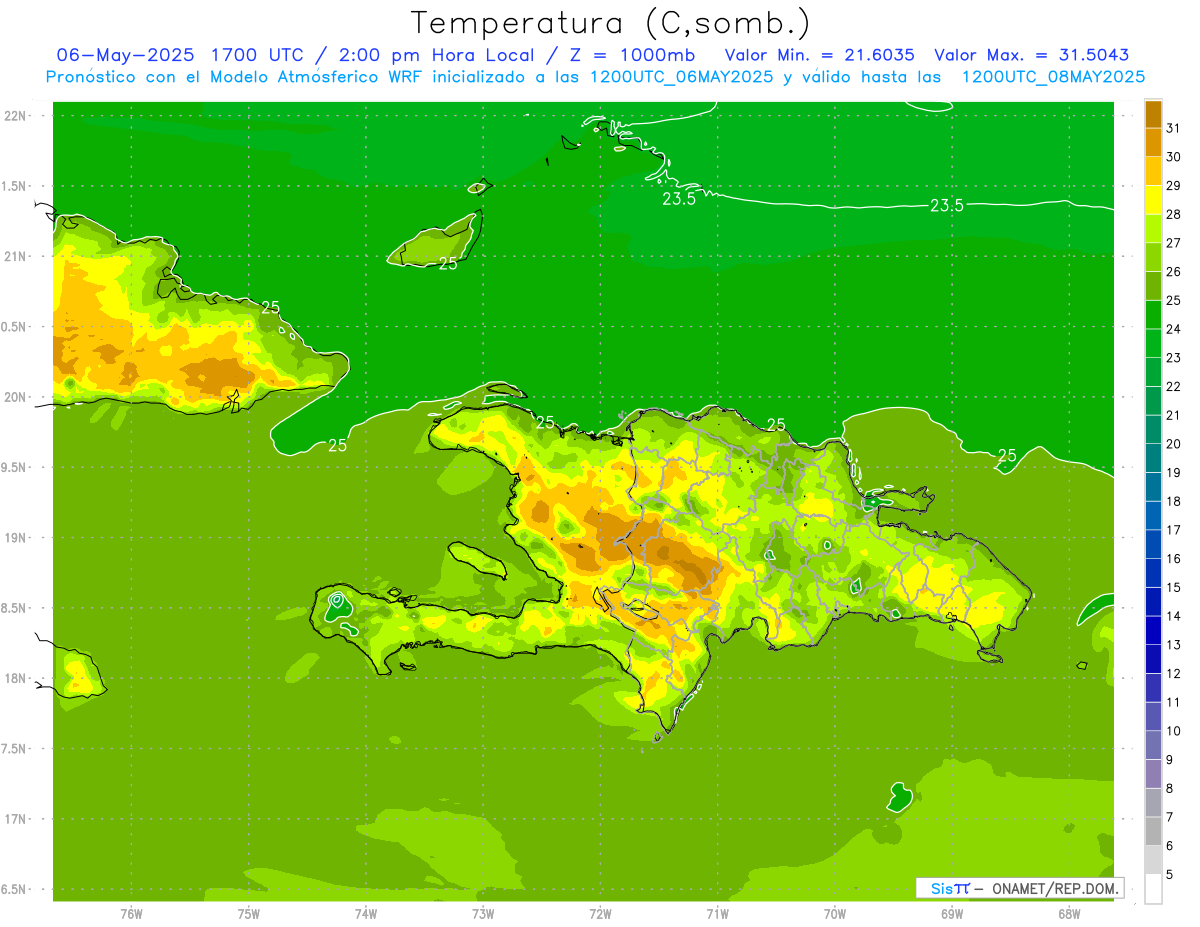This screenshot has width=1200, height=927.
Task: Click the blue colorbar swatch between 15 and 16
Action: coord(1153,572)
